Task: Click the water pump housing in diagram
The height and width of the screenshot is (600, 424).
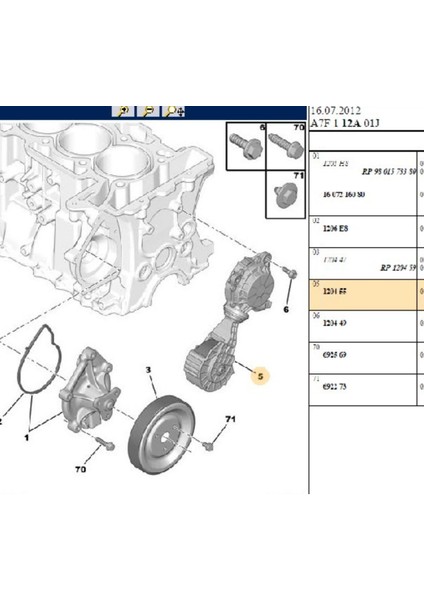Action: pyautogui.click(x=90, y=388)
